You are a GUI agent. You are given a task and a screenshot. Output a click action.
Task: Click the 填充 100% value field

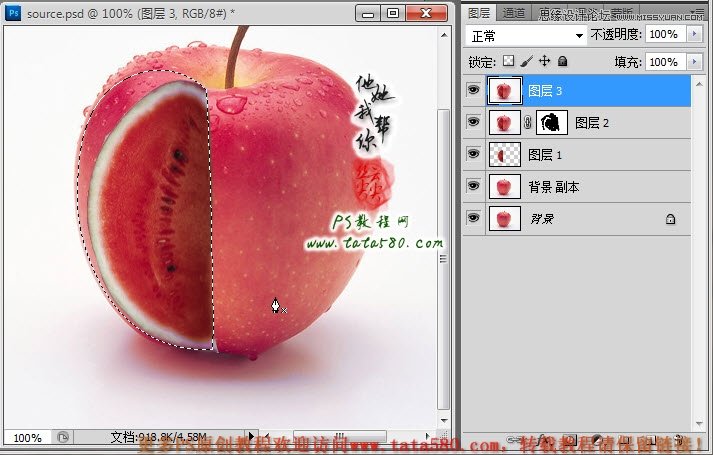[666, 61]
